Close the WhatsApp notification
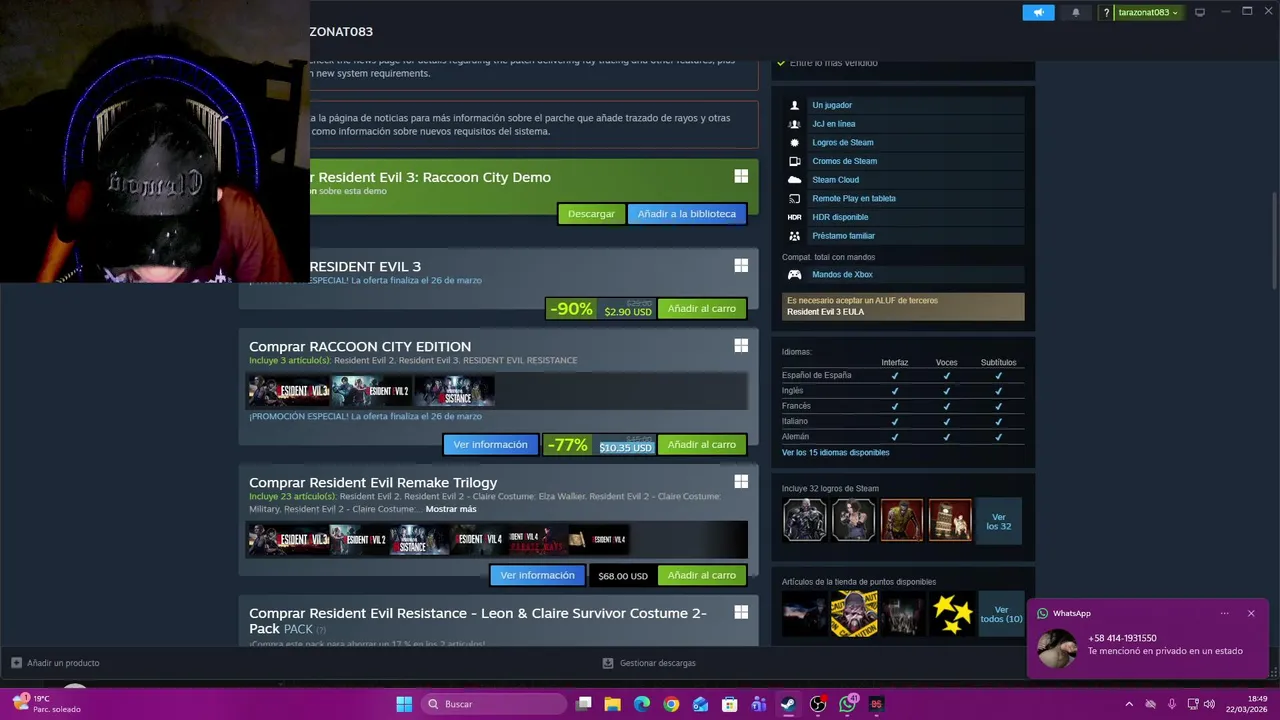Viewport: 1280px width, 720px height. point(1250,614)
